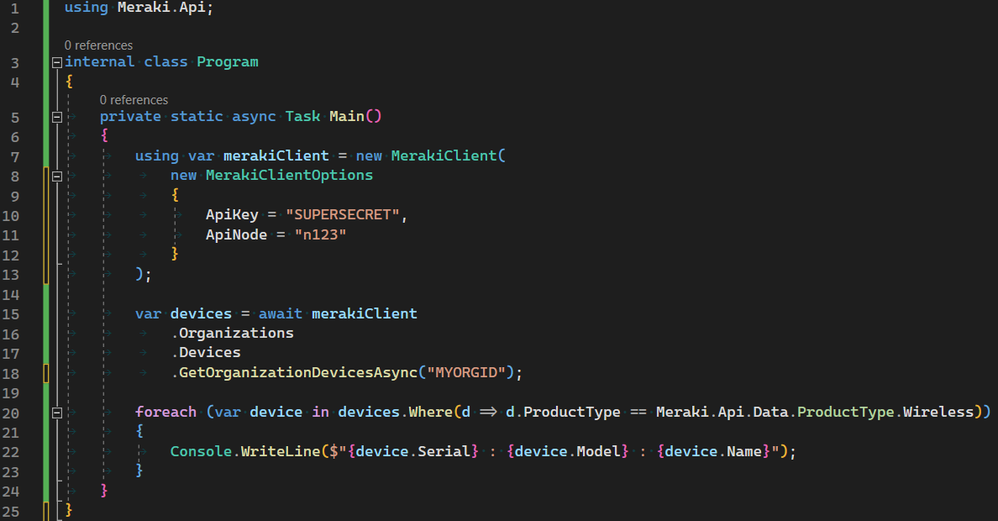Click line number 15 in the margin
The image size is (998, 521).
coord(11,315)
